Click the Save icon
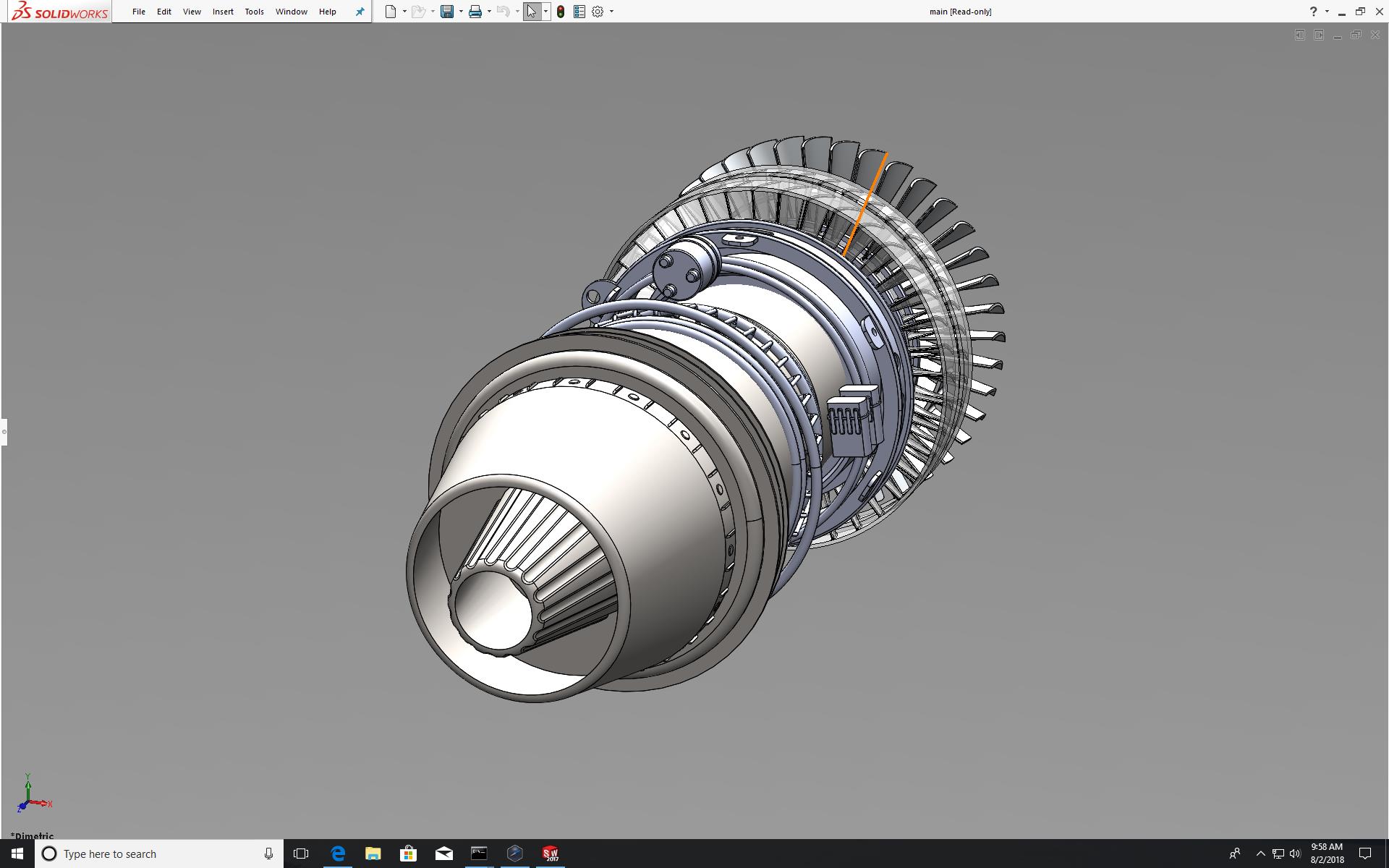 tap(447, 12)
